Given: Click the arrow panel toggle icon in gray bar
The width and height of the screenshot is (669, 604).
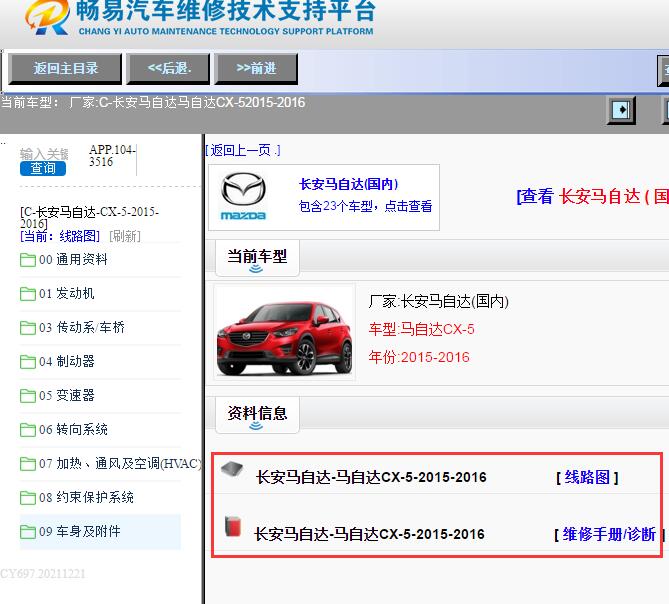Looking at the screenshot, I should [621, 110].
